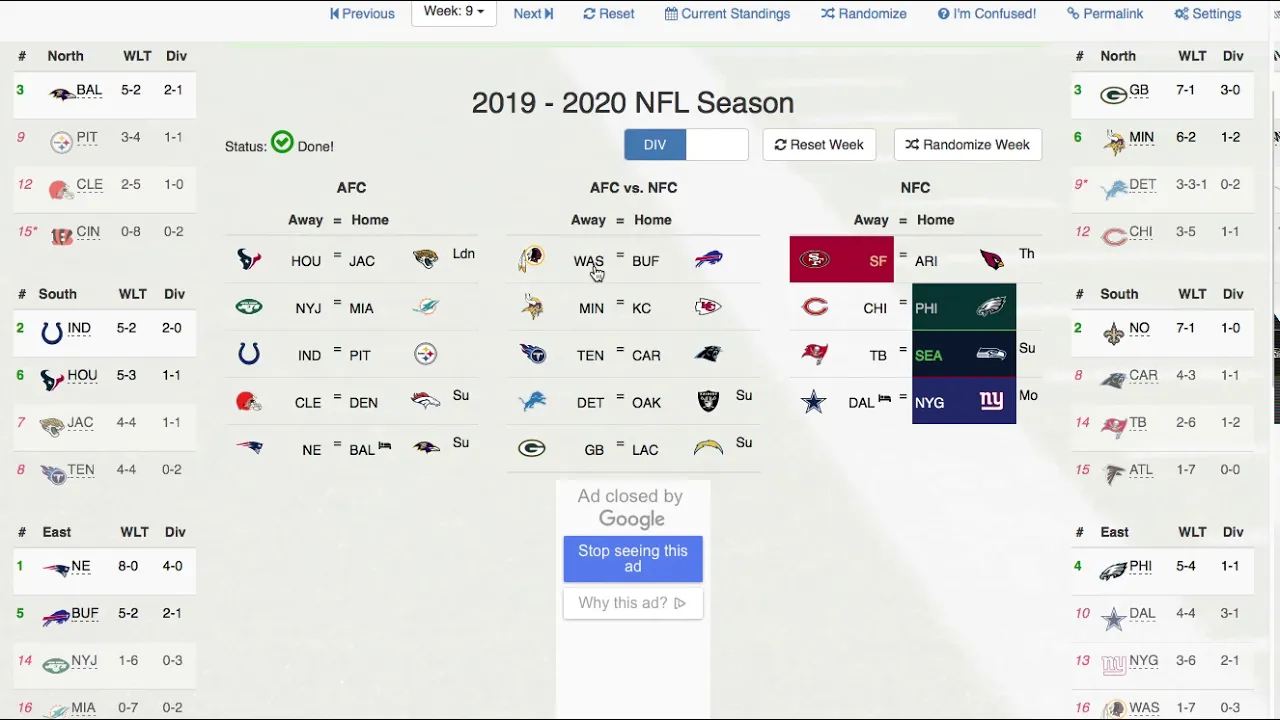Pick the Chargers logo in GB-LAC game

click(709, 448)
